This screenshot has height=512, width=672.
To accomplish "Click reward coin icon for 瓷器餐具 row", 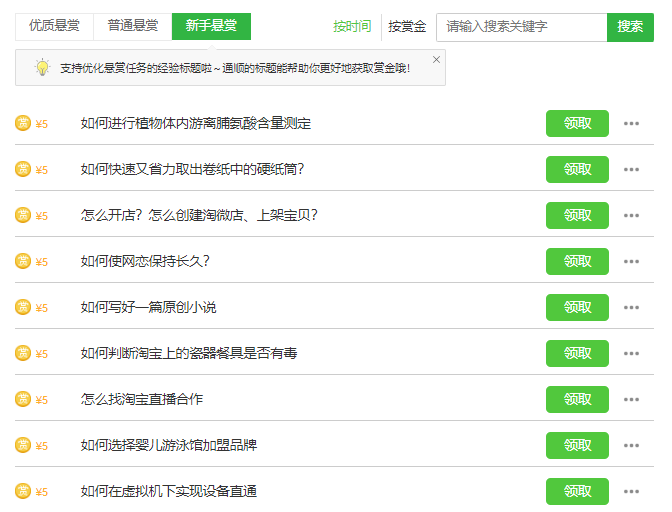I will coord(23,353).
